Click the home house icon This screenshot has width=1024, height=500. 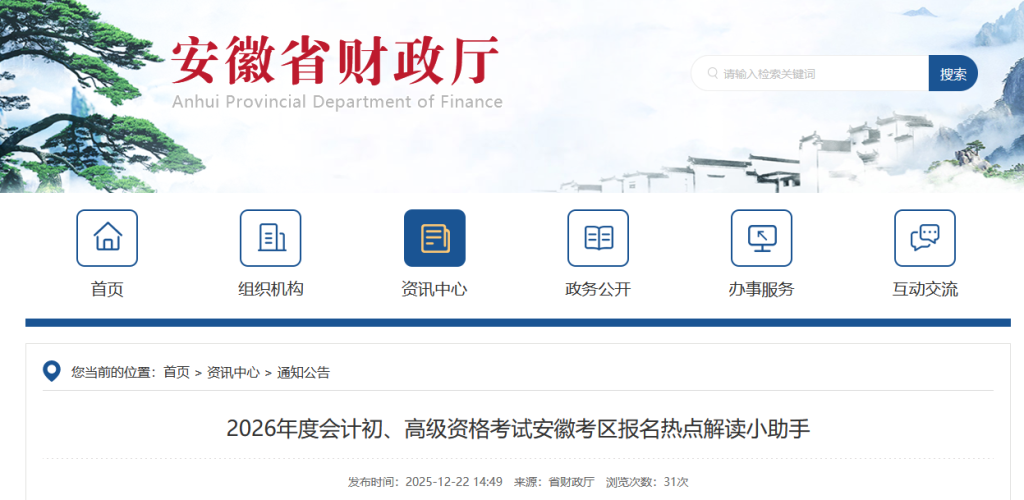click(107, 238)
